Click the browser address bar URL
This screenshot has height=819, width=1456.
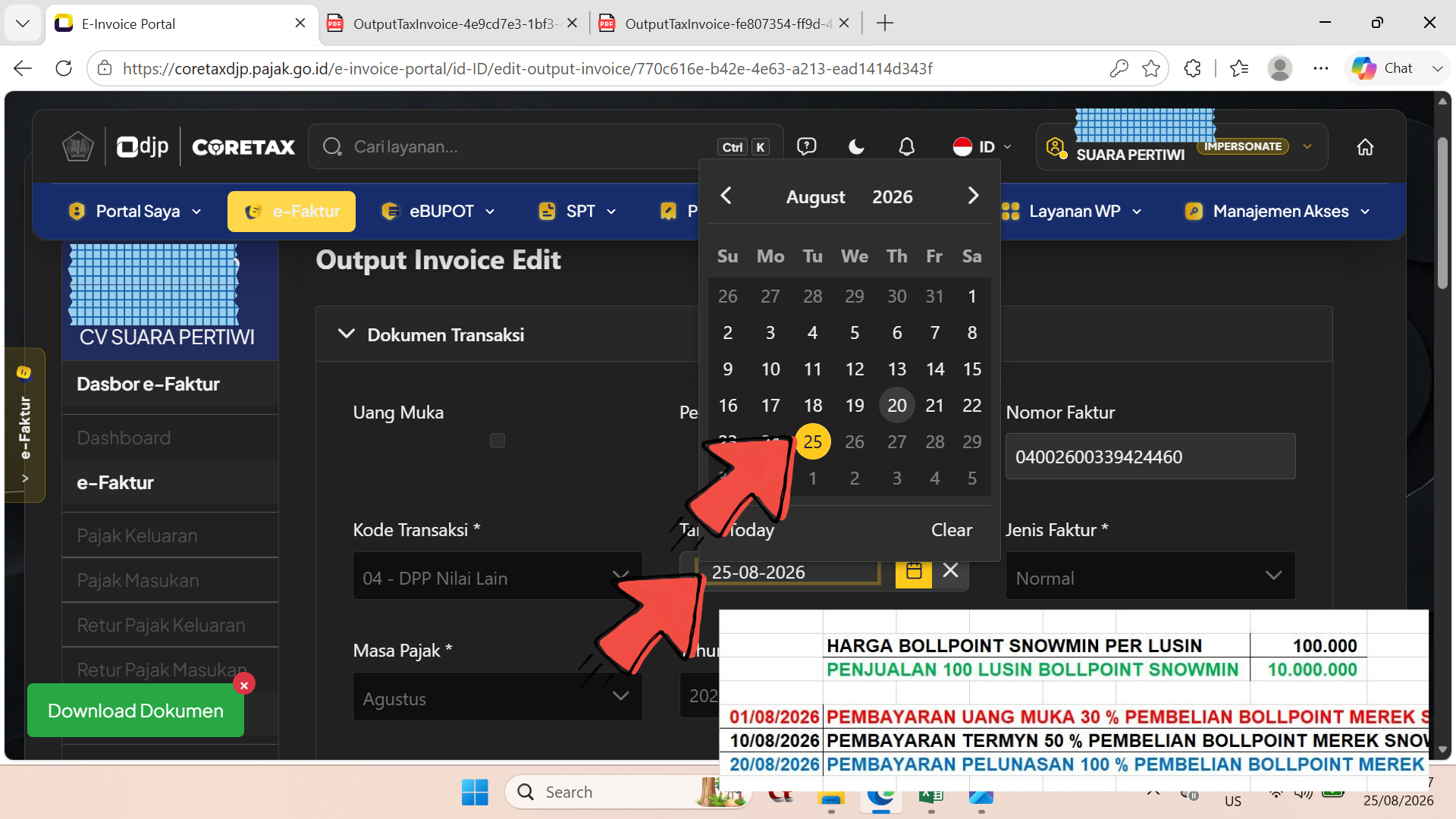click(527, 68)
